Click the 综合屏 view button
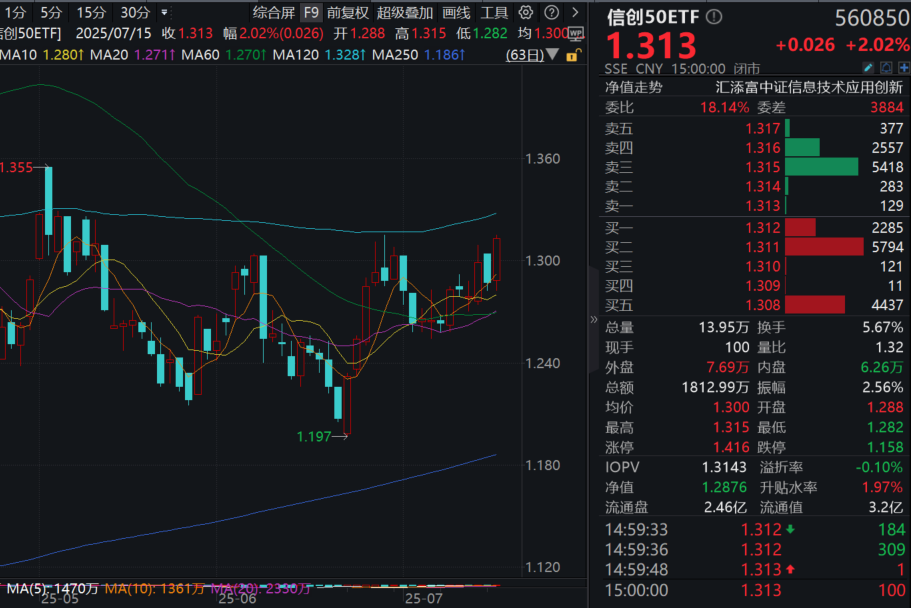The height and width of the screenshot is (608, 911). [272, 13]
